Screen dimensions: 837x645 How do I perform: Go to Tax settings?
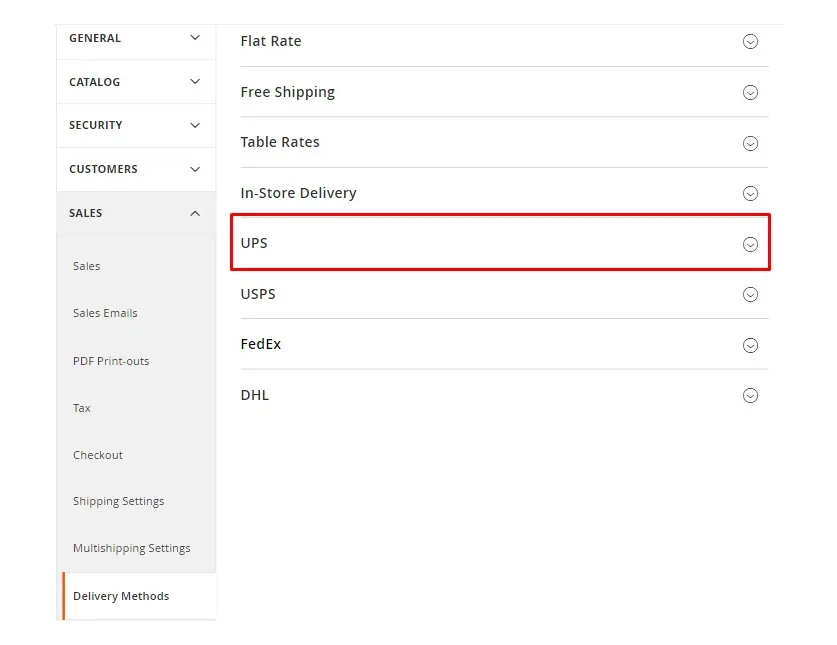pyautogui.click(x=81, y=408)
